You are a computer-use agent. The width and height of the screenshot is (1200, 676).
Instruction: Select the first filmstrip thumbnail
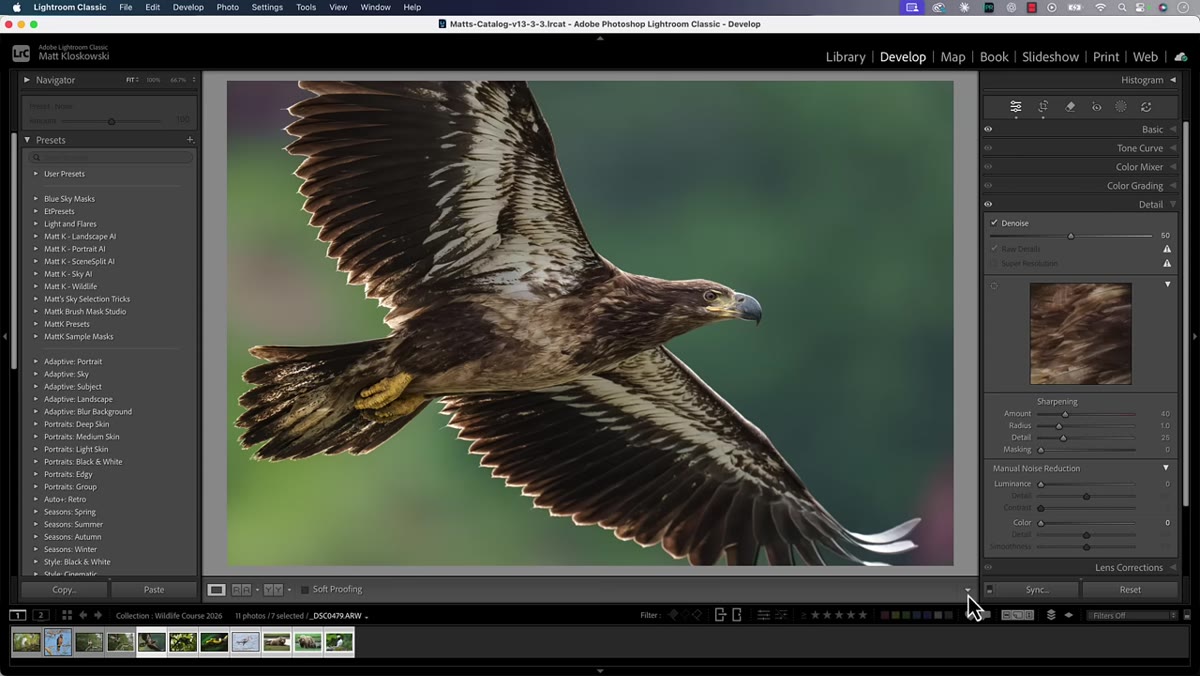click(x=26, y=642)
